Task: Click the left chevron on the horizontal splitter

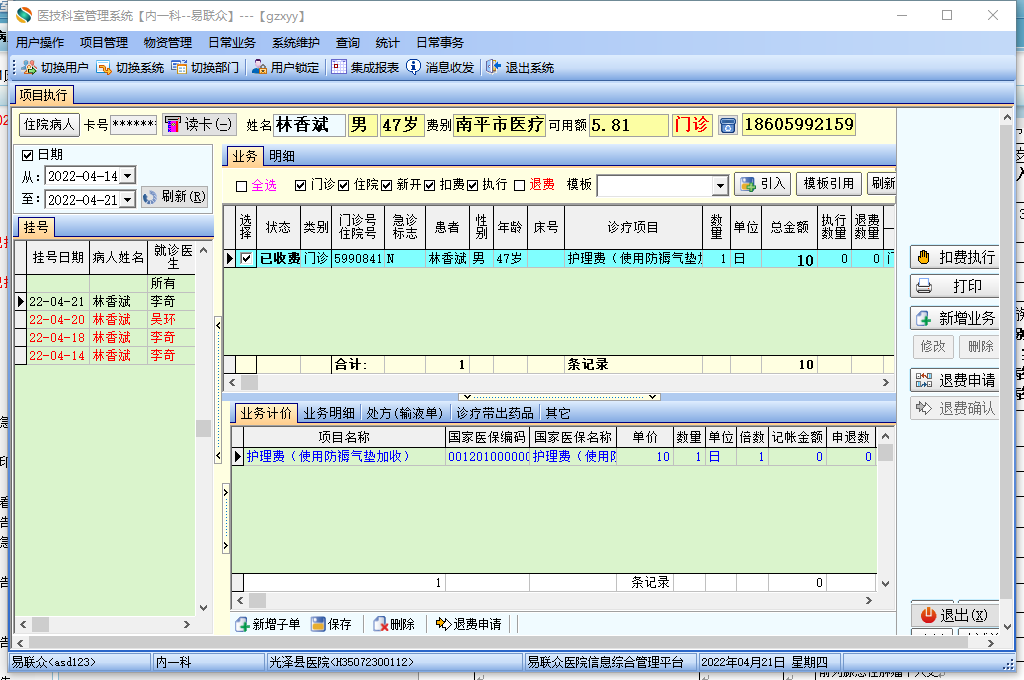Action: coord(466,397)
